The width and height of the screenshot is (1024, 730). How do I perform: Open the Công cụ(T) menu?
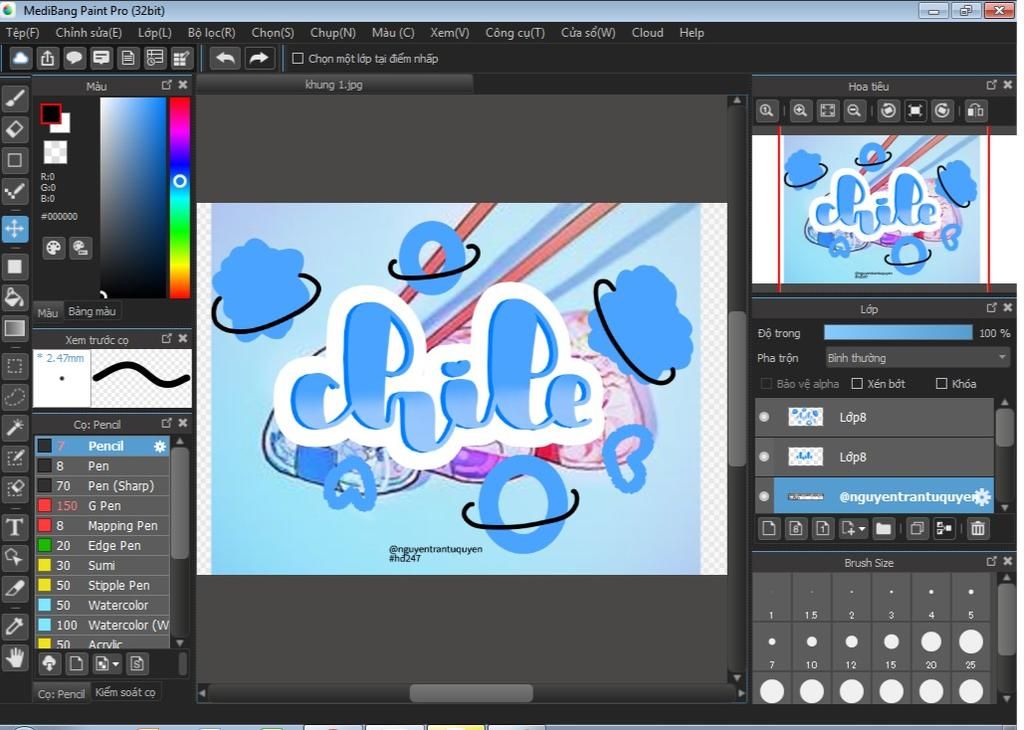tap(515, 33)
